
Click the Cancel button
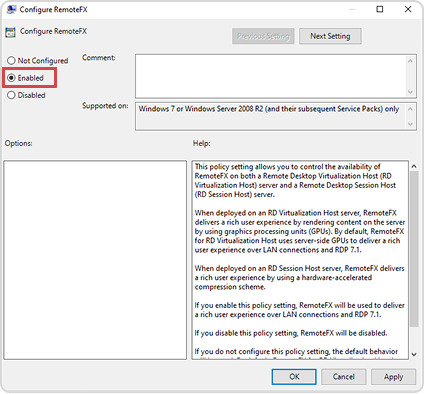click(x=344, y=377)
